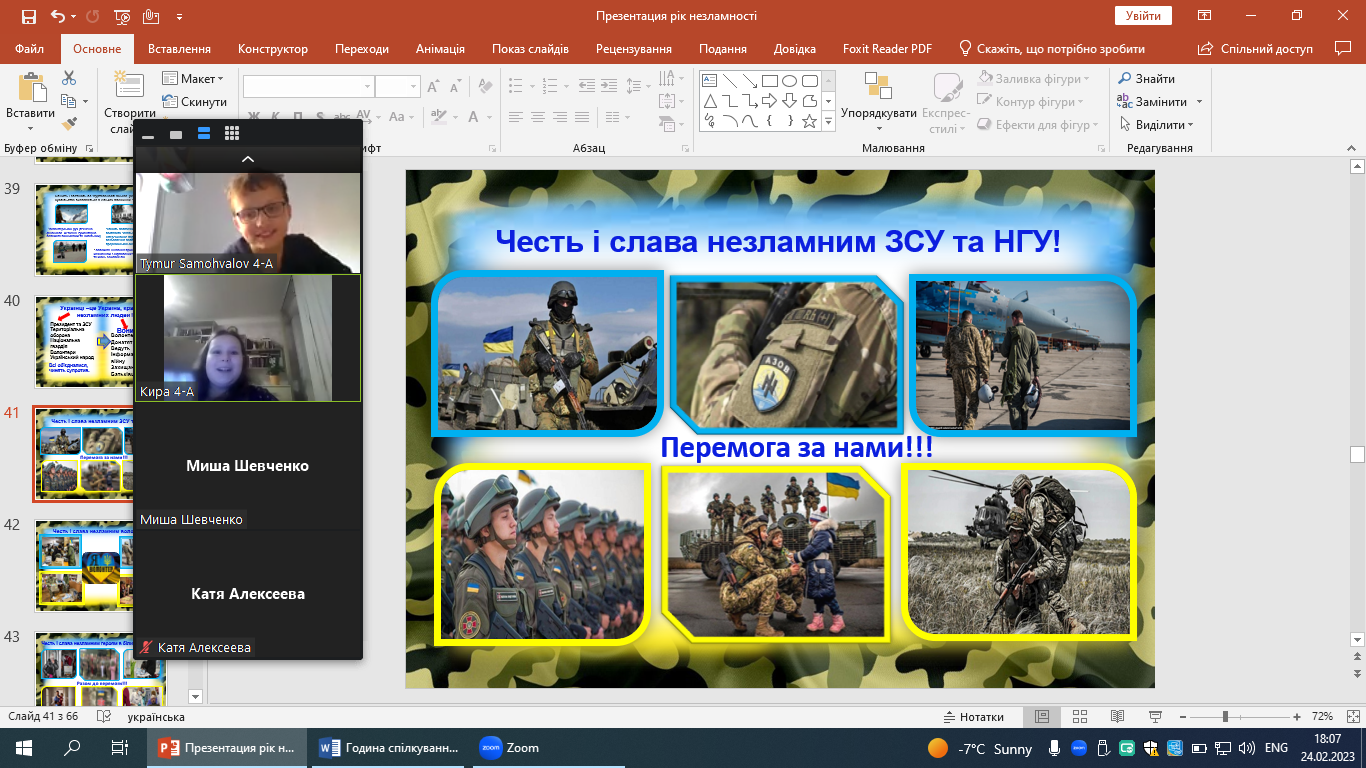Open Word document in taskbar
The width and height of the screenshot is (1366, 768).
coord(388,748)
